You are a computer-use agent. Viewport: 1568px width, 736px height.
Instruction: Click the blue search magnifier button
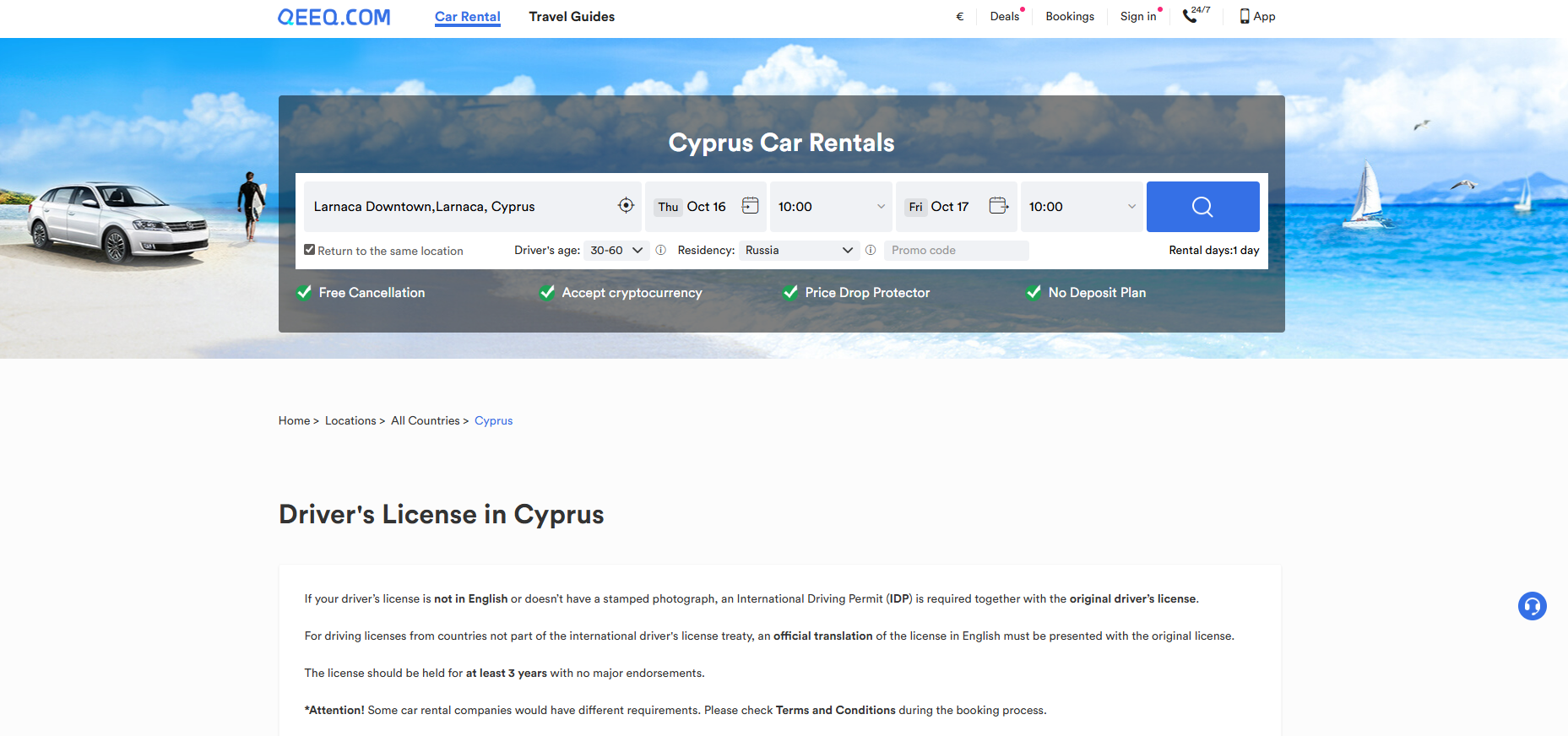(1202, 207)
